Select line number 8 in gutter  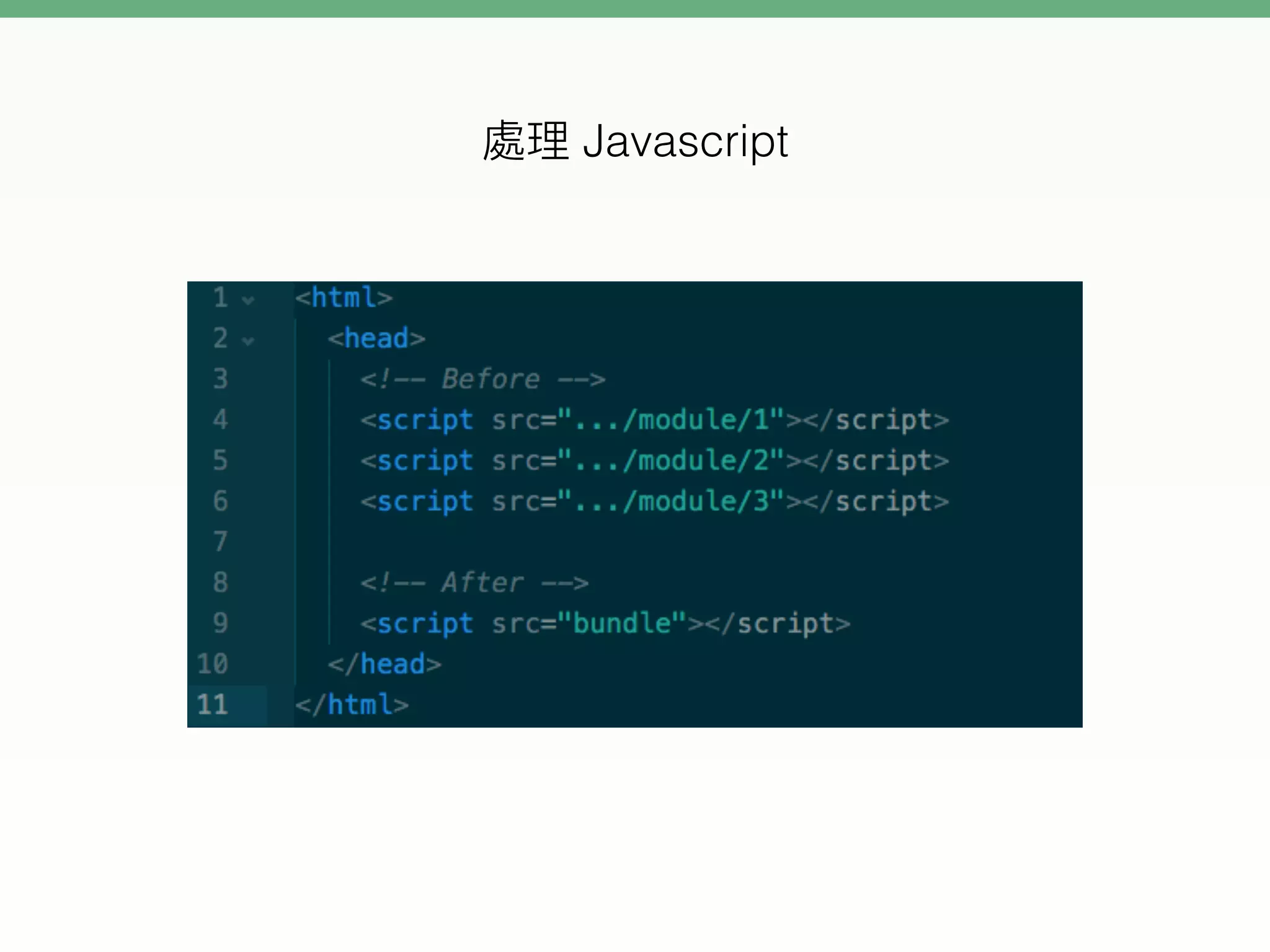point(221,583)
